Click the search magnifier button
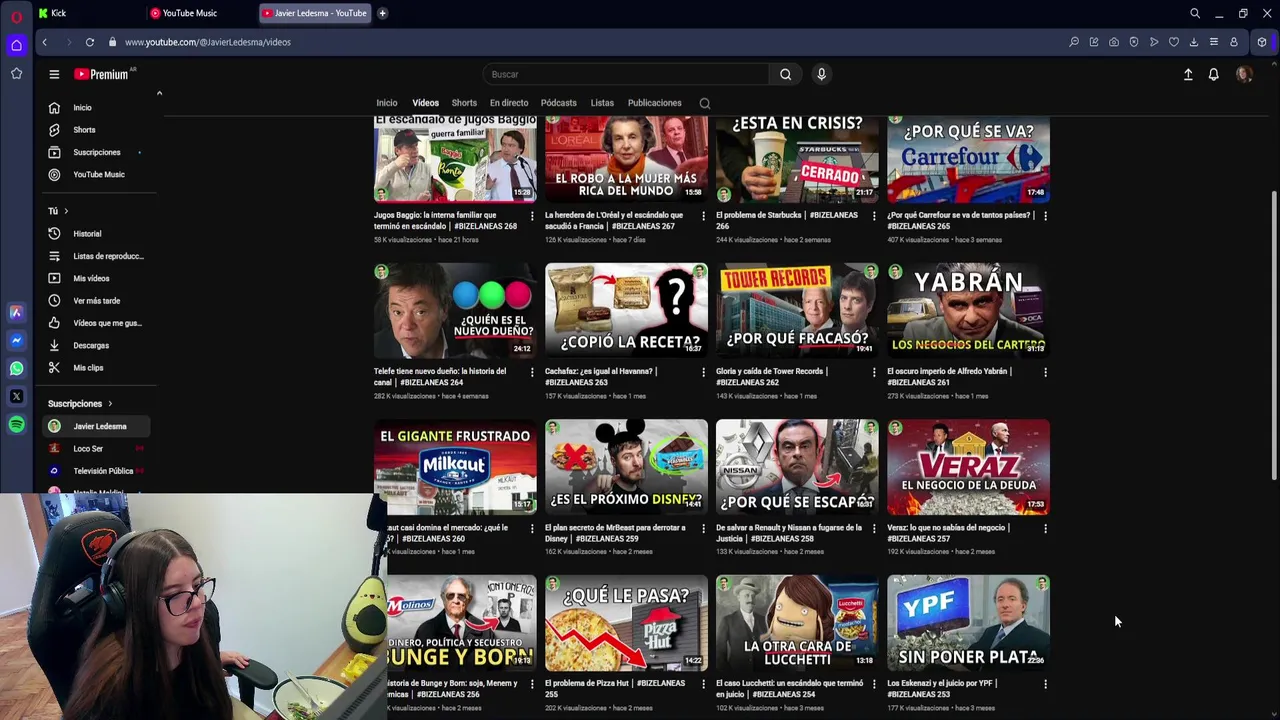 click(785, 74)
